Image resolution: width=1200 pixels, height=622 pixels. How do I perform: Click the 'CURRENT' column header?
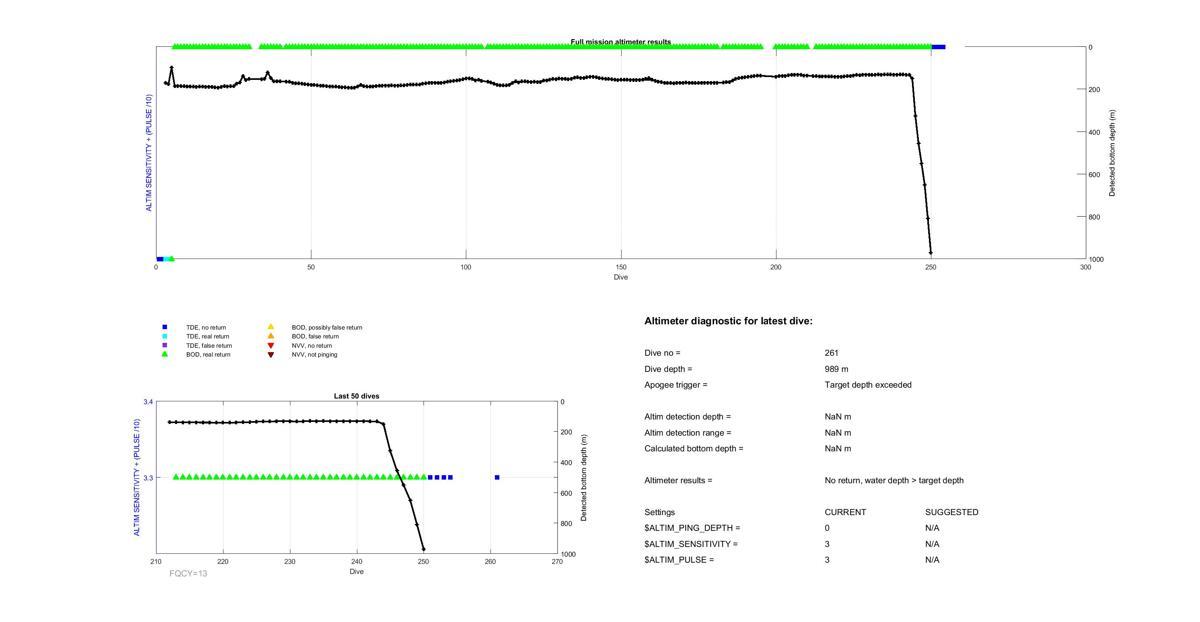[846, 513]
